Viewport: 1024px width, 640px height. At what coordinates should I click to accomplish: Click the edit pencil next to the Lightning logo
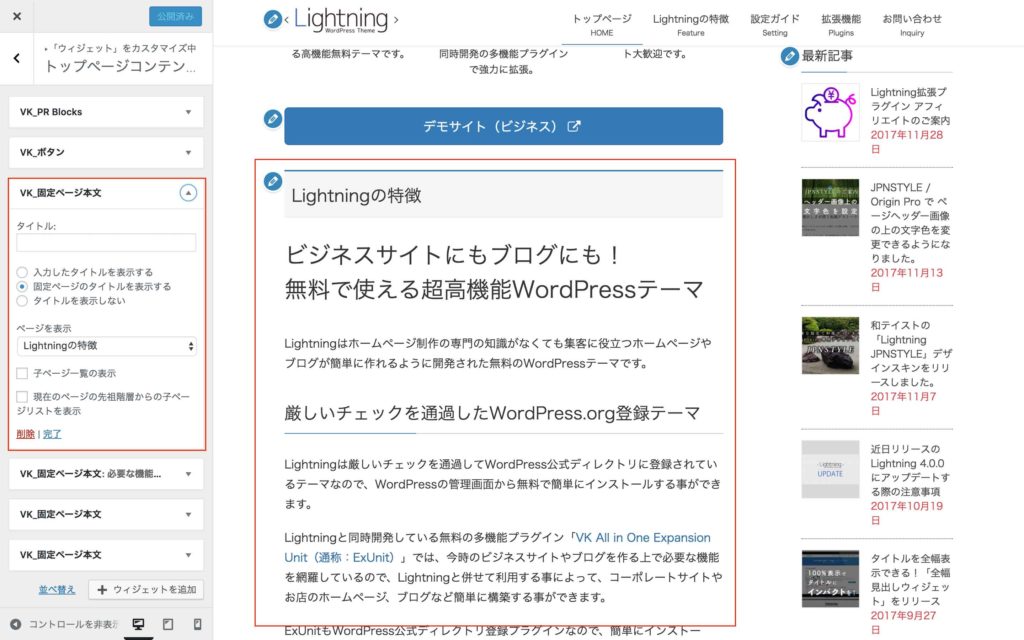pyautogui.click(x=272, y=19)
